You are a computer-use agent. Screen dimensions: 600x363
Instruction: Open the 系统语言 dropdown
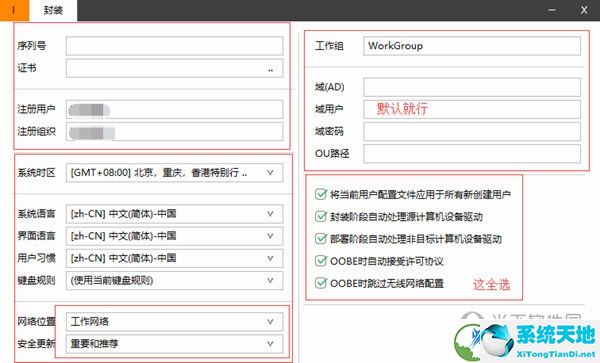coord(174,214)
